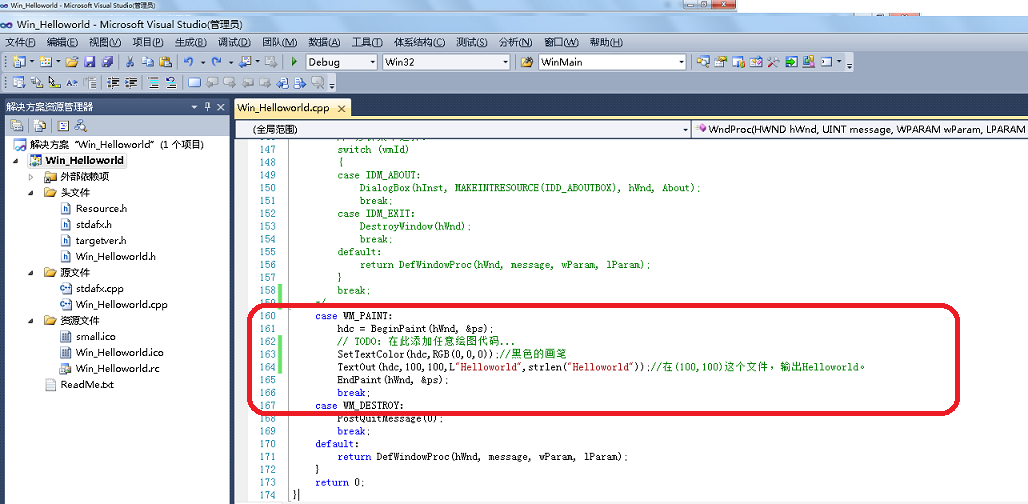Open the 调试(D) debug menu

pyautogui.click(x=234, y=43)
